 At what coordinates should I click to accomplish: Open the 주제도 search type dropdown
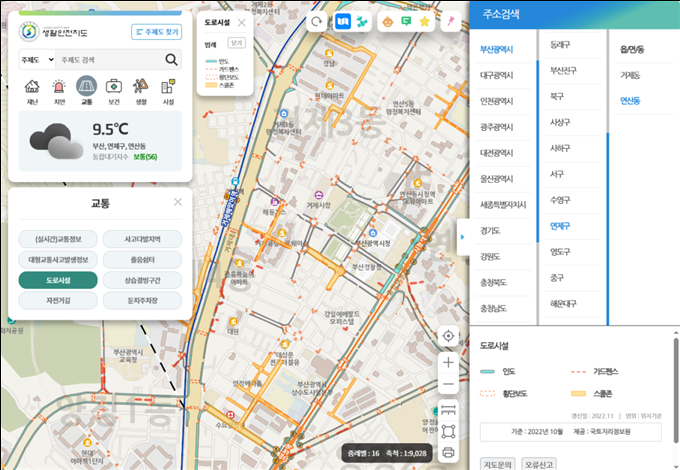(x=33, y=59)
